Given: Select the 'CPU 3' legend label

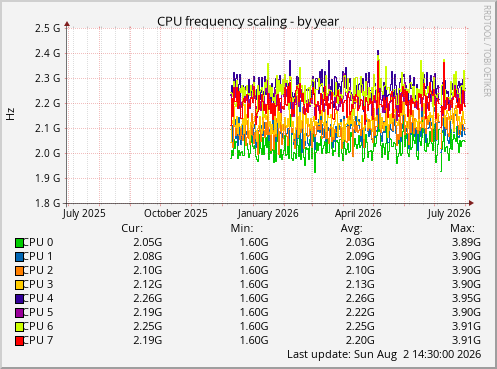Looking at the screenshot, I should pyautogui.click(x=38, y=284).
